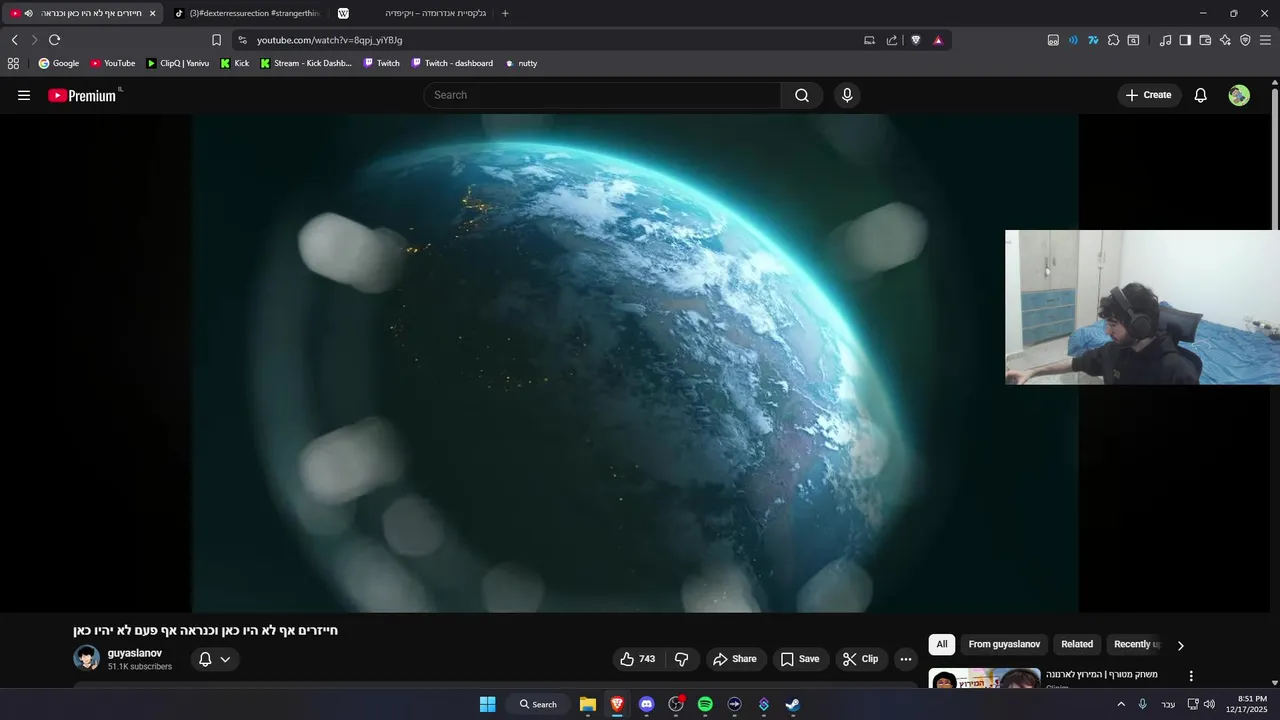Open the first recommended video thumbnail
The image size is (1280, 720).
click(x=984, y=678)
